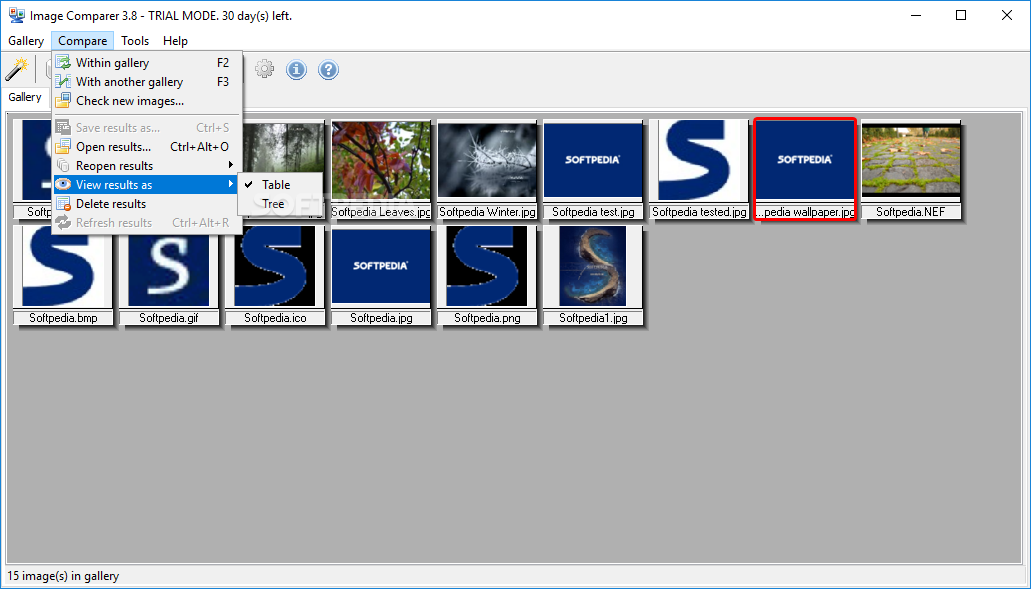Click the magic wand wizard toolbar icon
1031x589 pixels.
pos(16,69)
